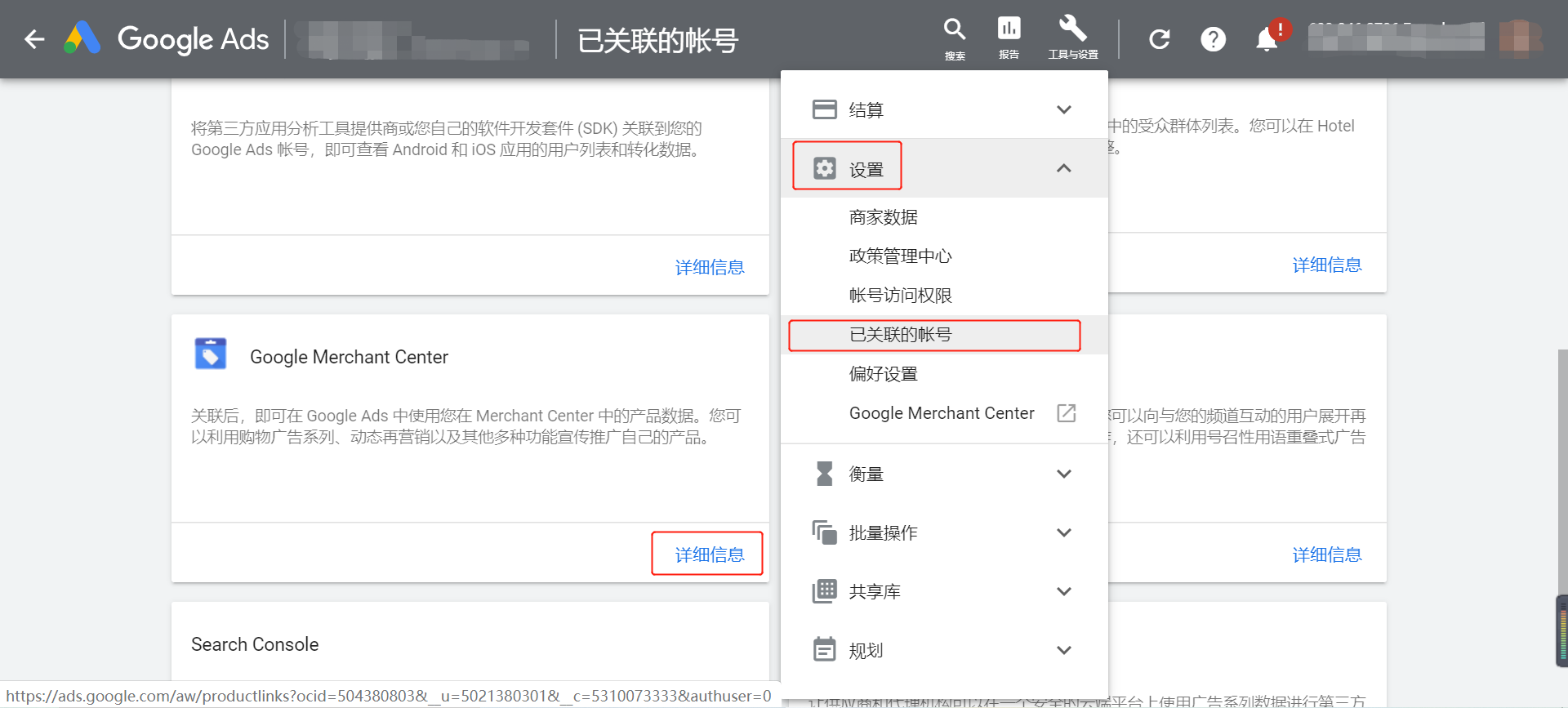This screenshot has height=708, width=1568.
Task: Click the Google Merchant Center card icon
Action: point(211,354)
